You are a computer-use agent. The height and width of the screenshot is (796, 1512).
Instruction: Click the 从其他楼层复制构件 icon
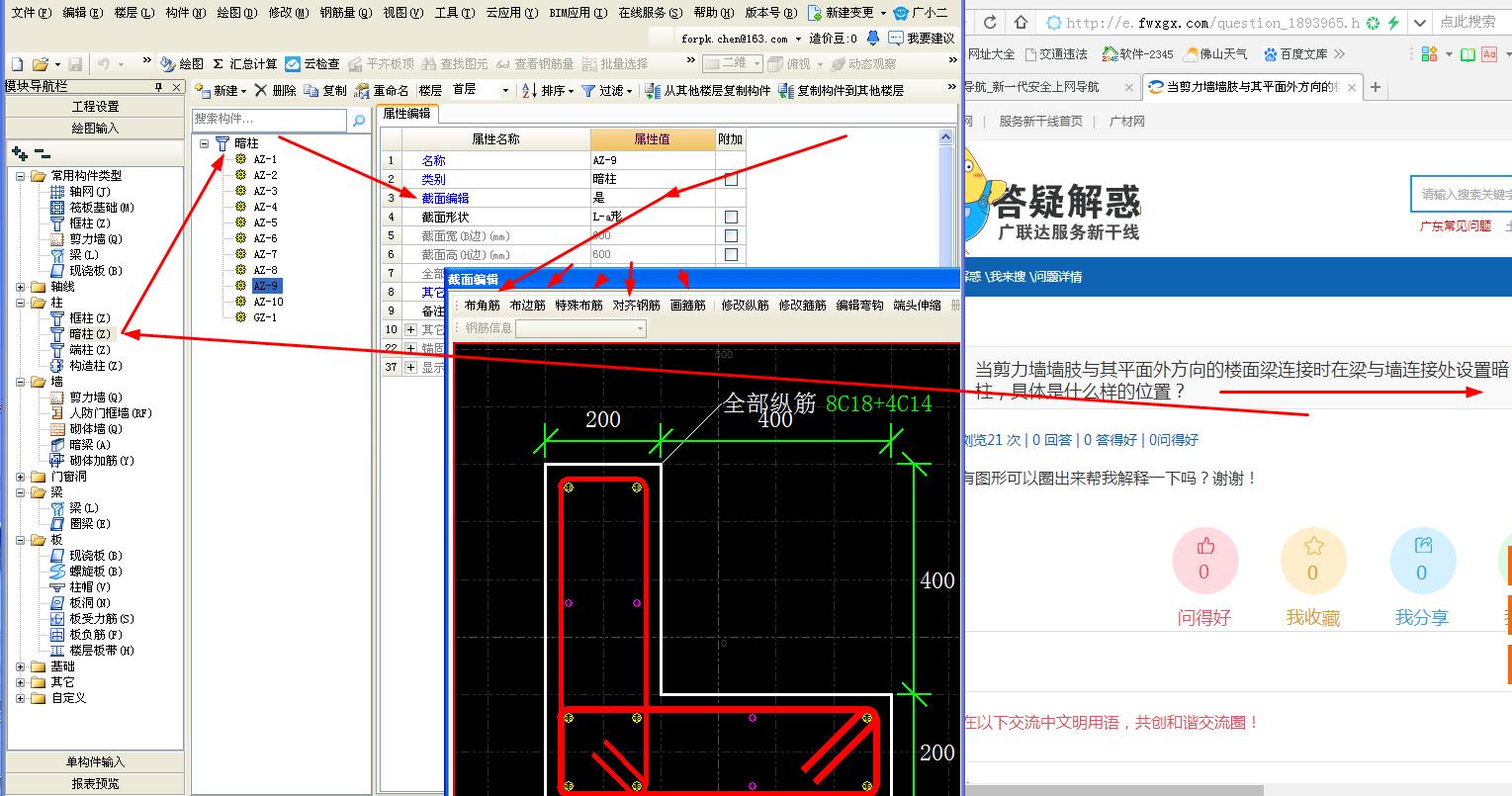tap(653, 91)
